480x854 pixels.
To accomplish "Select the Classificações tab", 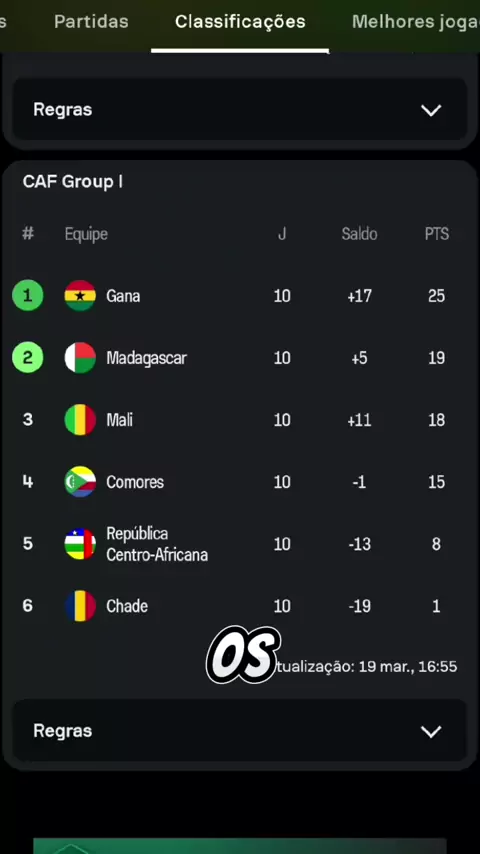I will pyautogui.click(x=240, y=22).
